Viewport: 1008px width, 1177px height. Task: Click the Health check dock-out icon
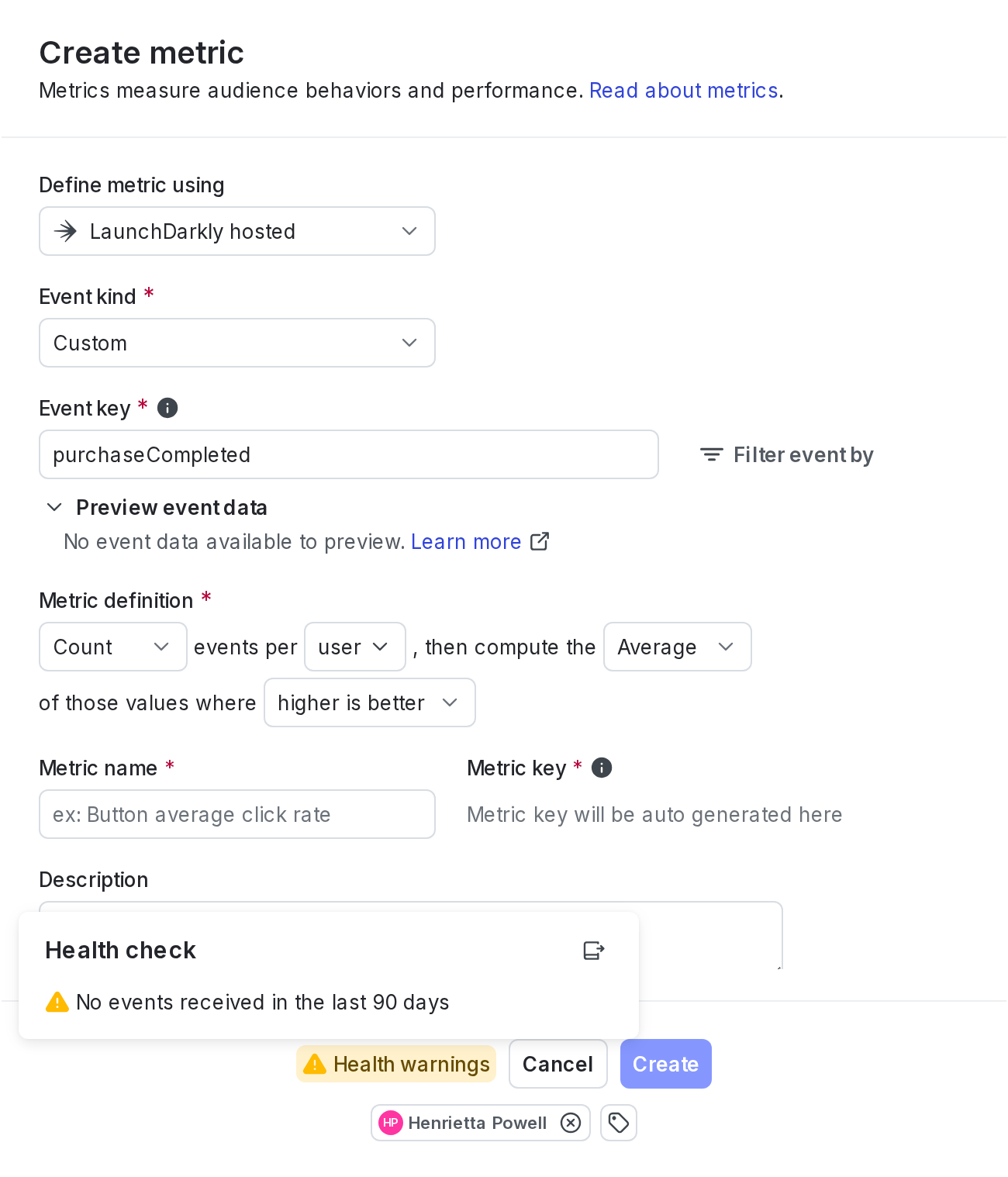[594, 950]
